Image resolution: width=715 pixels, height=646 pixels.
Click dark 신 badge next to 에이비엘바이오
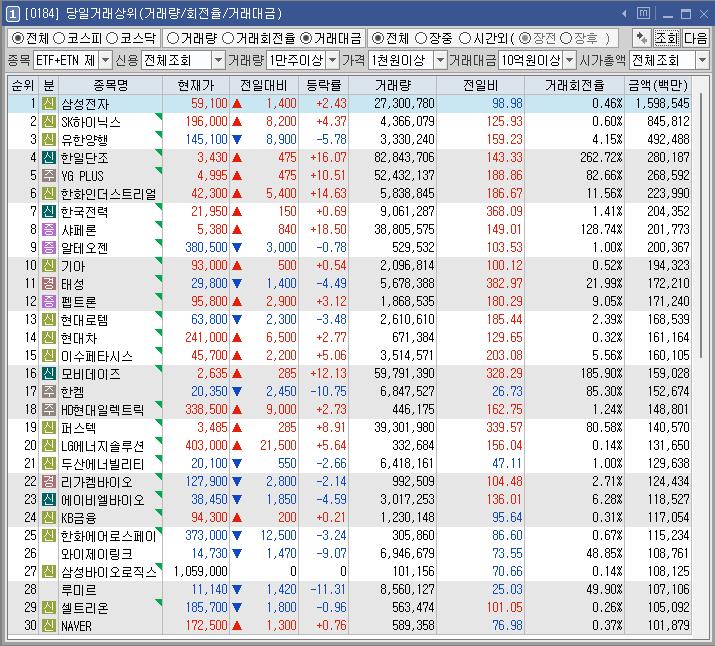tap(49, 499)
